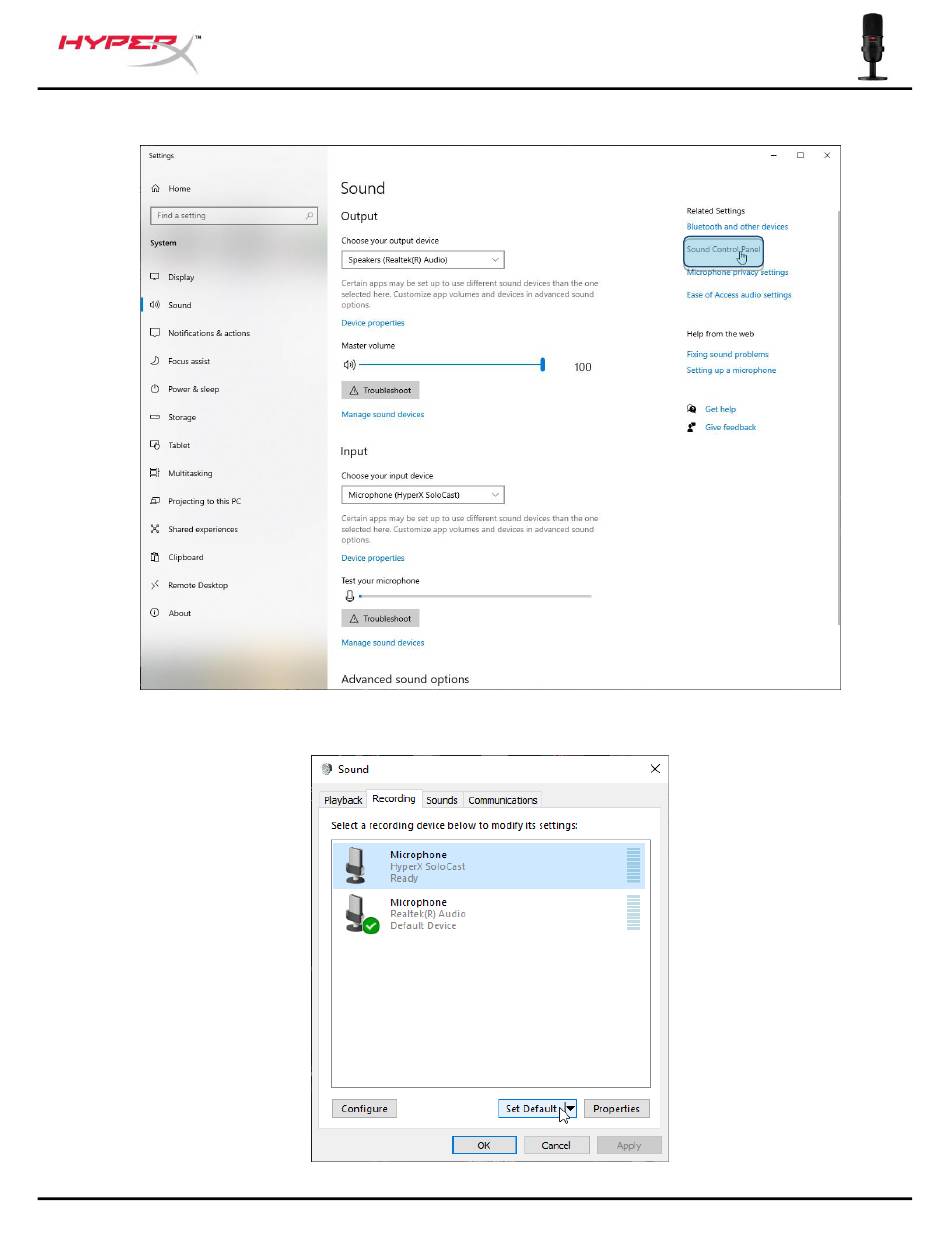The height and width of the screenshot is (1260, 950).
Task: Expand the Set Default dropdown arrow
Action: tap(570, 1108)
